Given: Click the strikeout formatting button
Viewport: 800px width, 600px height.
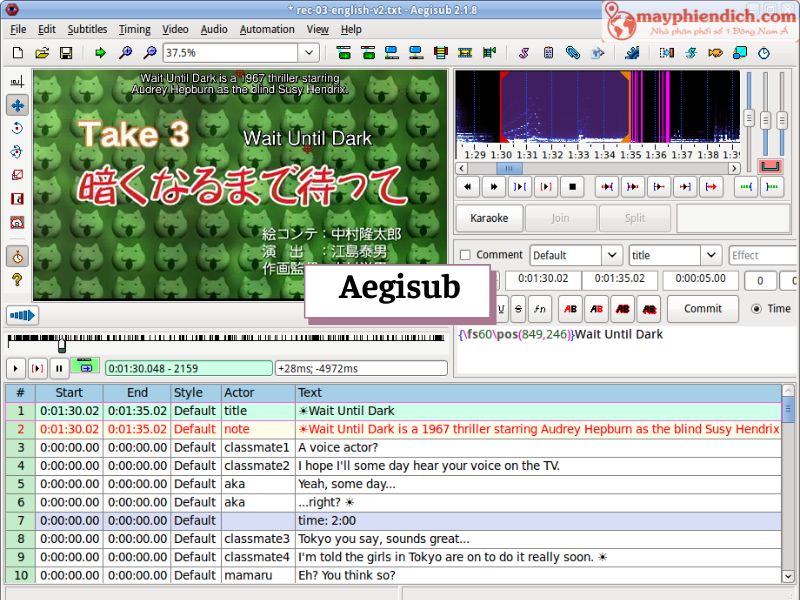Looking at the screenshot, I should click(518, 309).
